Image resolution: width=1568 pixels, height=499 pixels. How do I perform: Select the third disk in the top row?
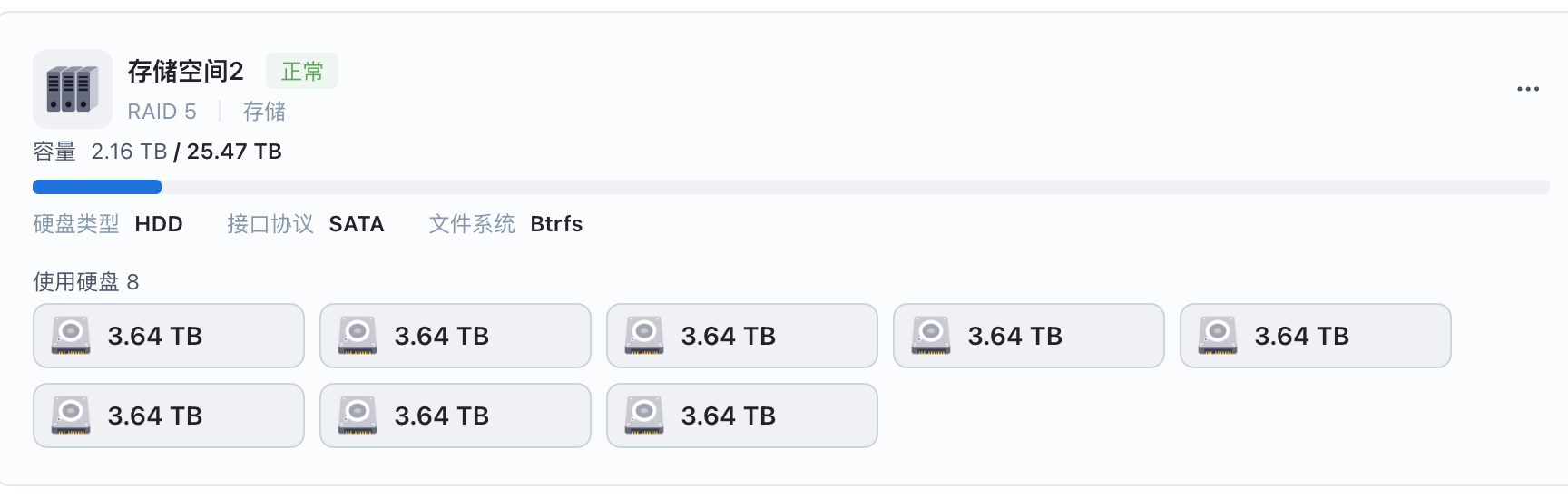pos(742,336)
